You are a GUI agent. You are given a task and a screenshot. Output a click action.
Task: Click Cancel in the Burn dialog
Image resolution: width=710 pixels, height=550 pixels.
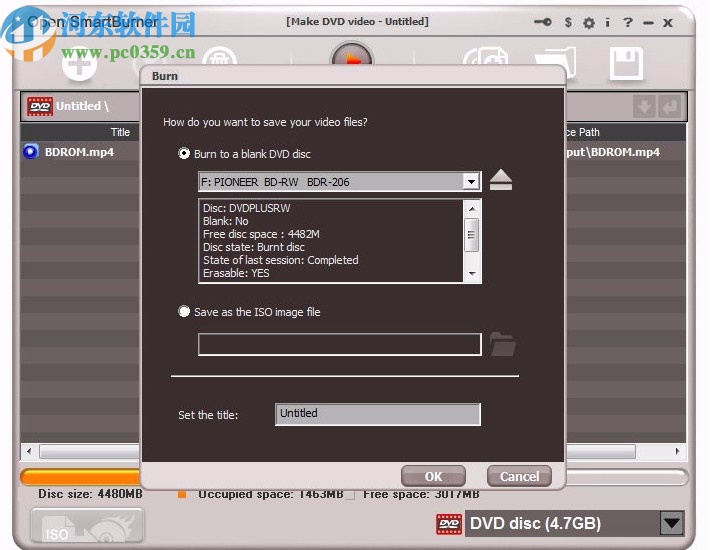coord(519,476)
